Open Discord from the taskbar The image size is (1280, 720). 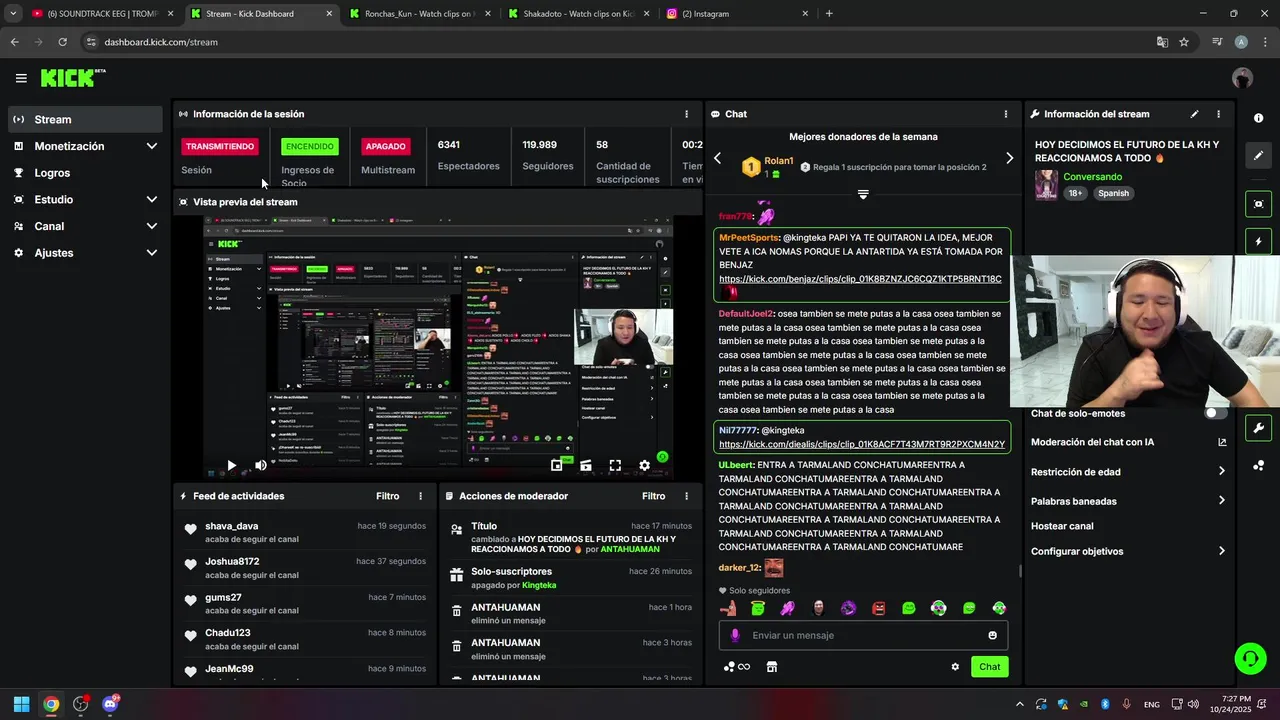tap(110, 704)
